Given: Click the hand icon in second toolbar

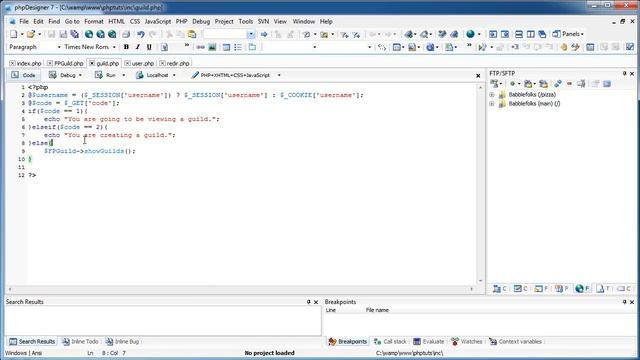Looking at the screenshot, I should tap(564, 47).
